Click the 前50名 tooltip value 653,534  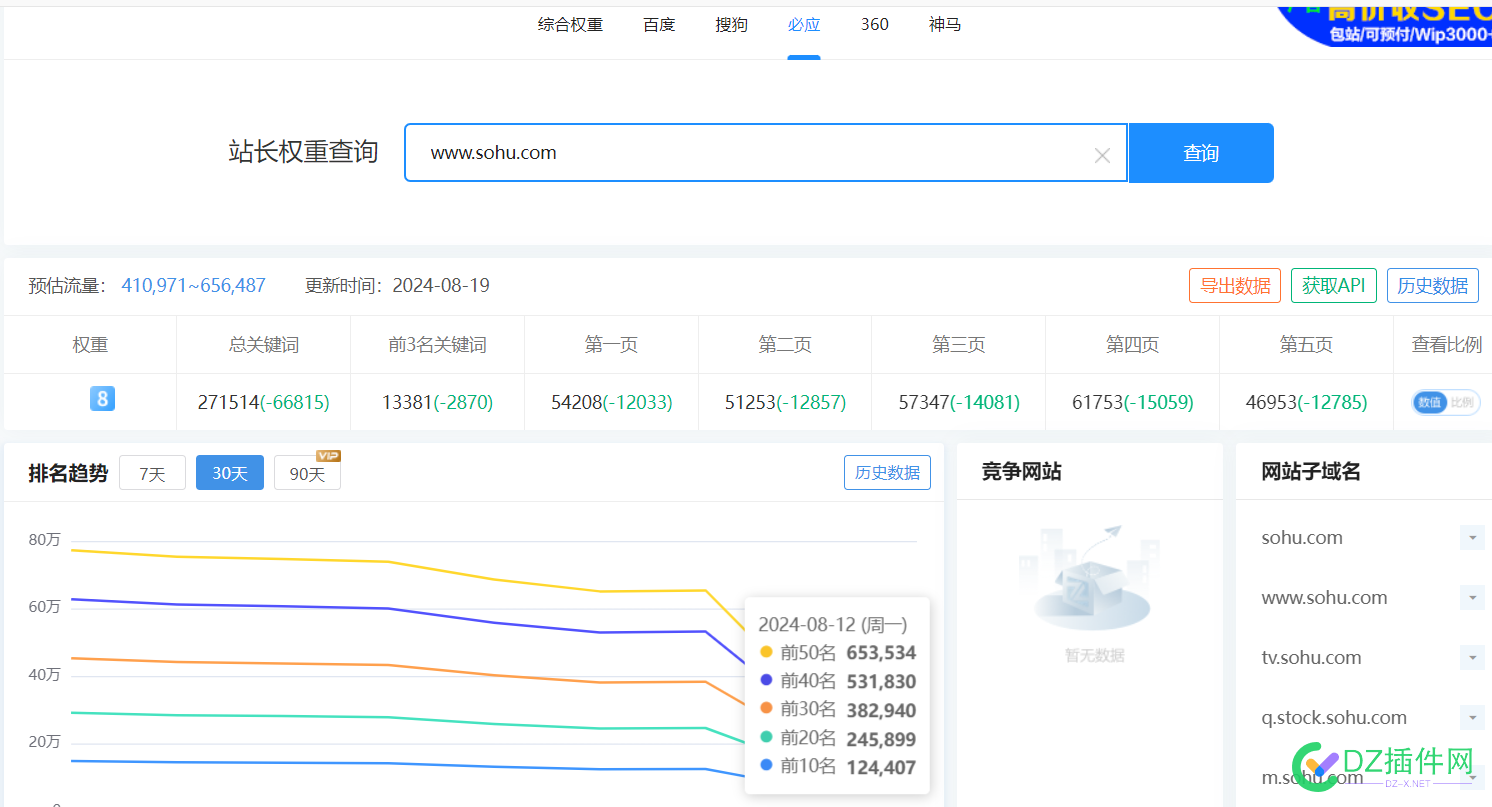pos(881,653)
